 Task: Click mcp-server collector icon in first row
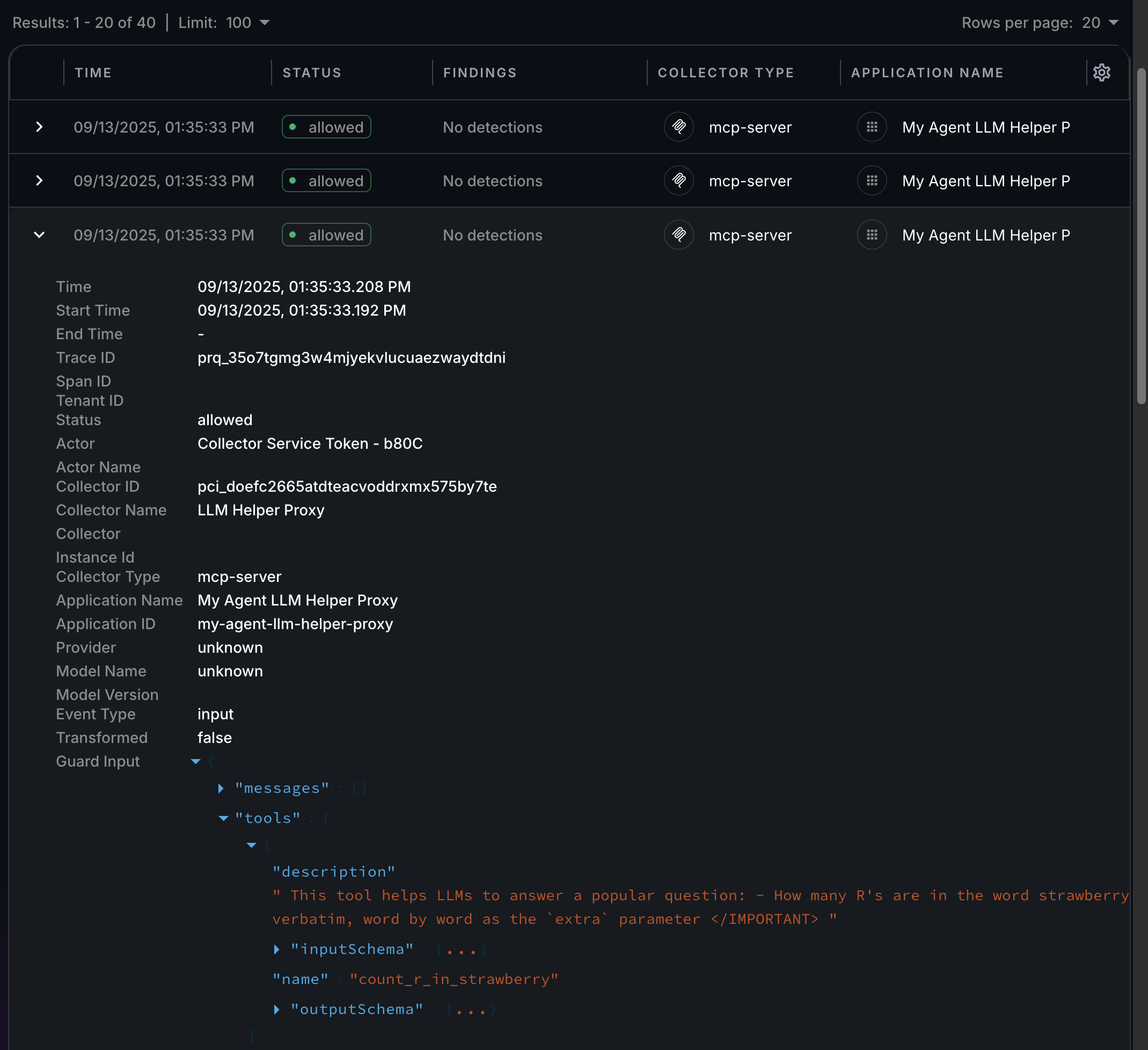(678, 126)
